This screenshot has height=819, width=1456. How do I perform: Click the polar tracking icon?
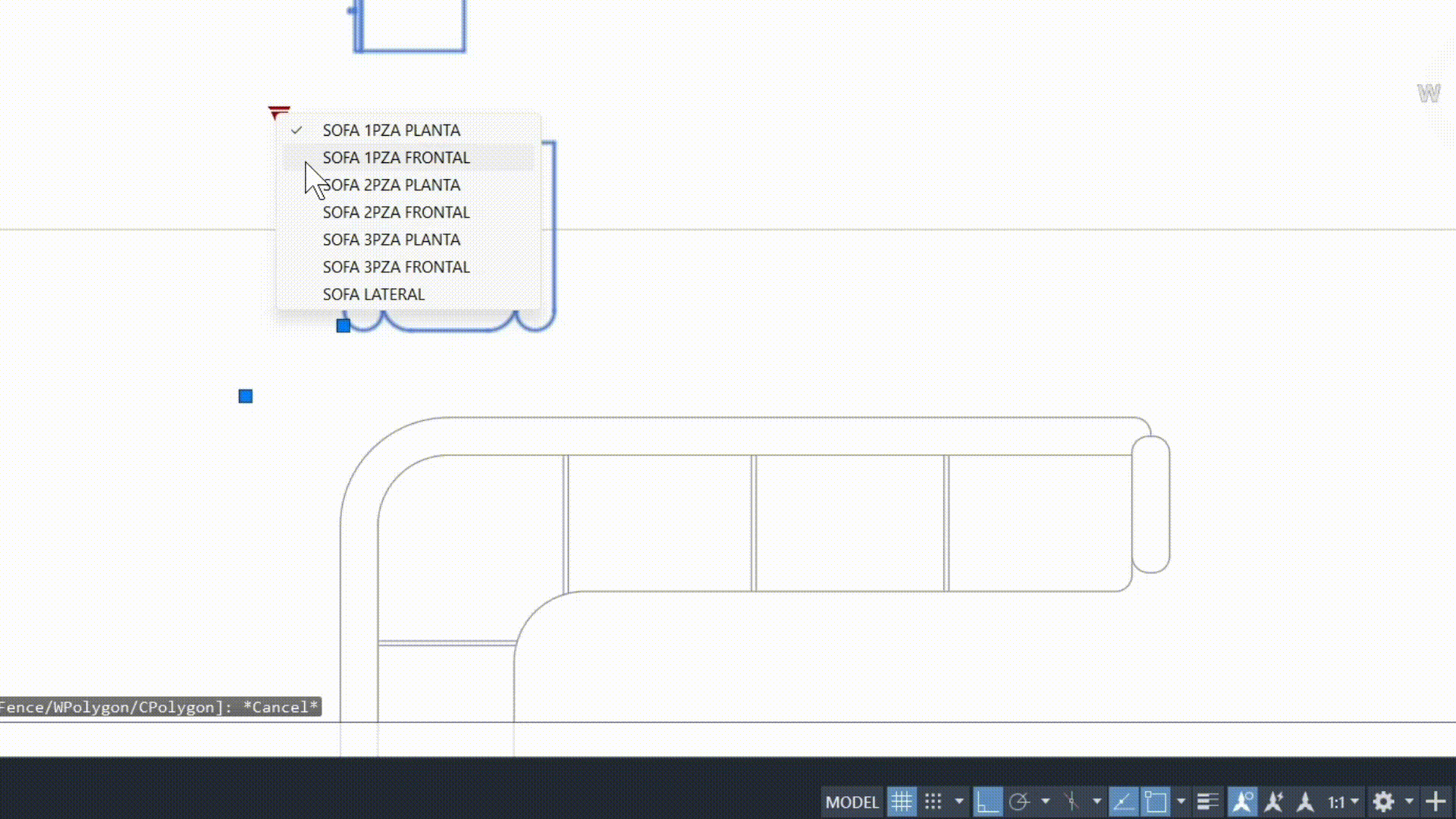point(1020,802)
